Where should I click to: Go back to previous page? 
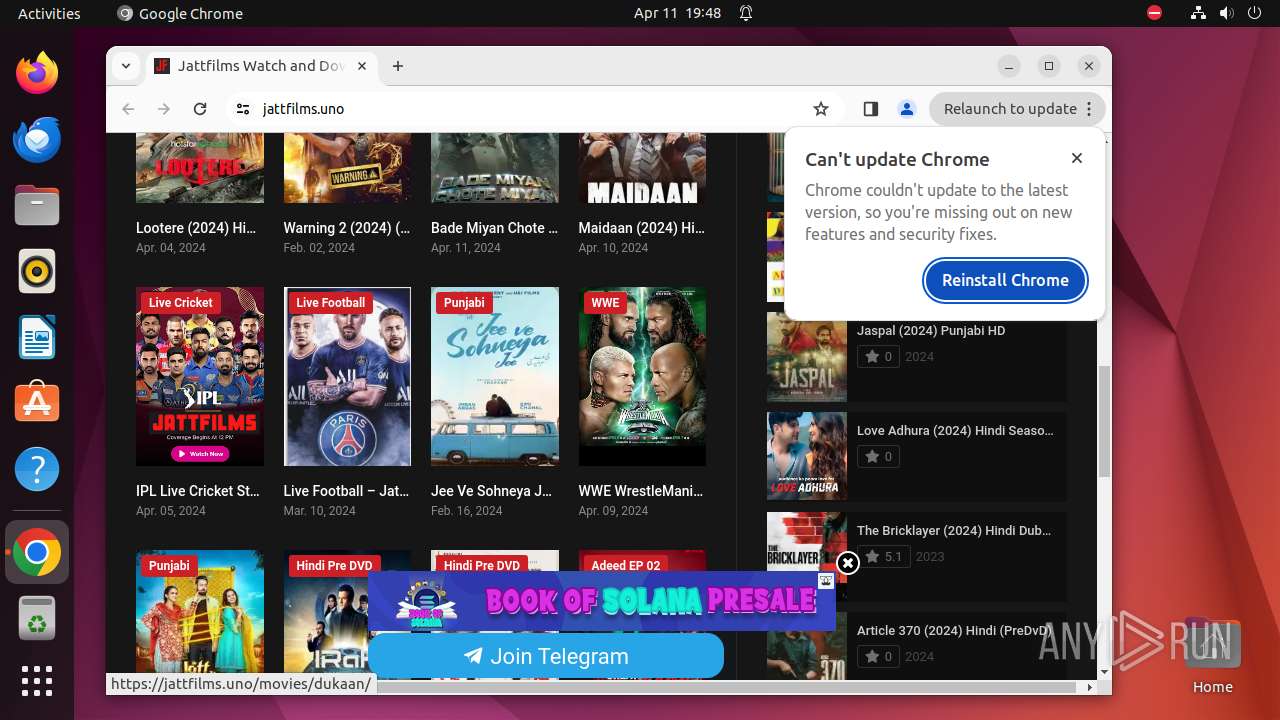pyautogui.click(x=128, y=109)
